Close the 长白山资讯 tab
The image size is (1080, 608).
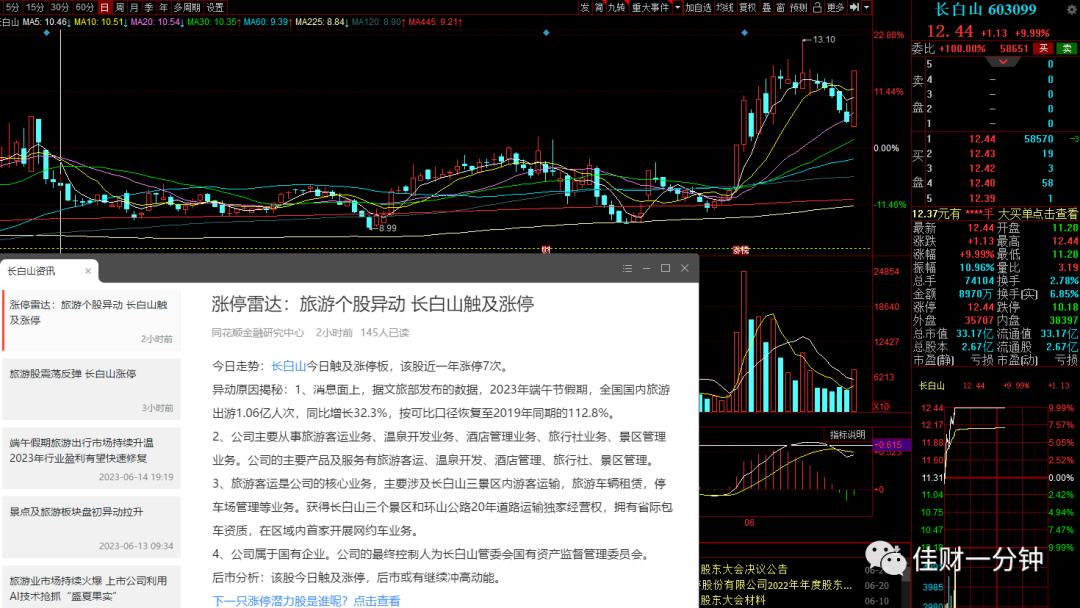click(87, 271)
